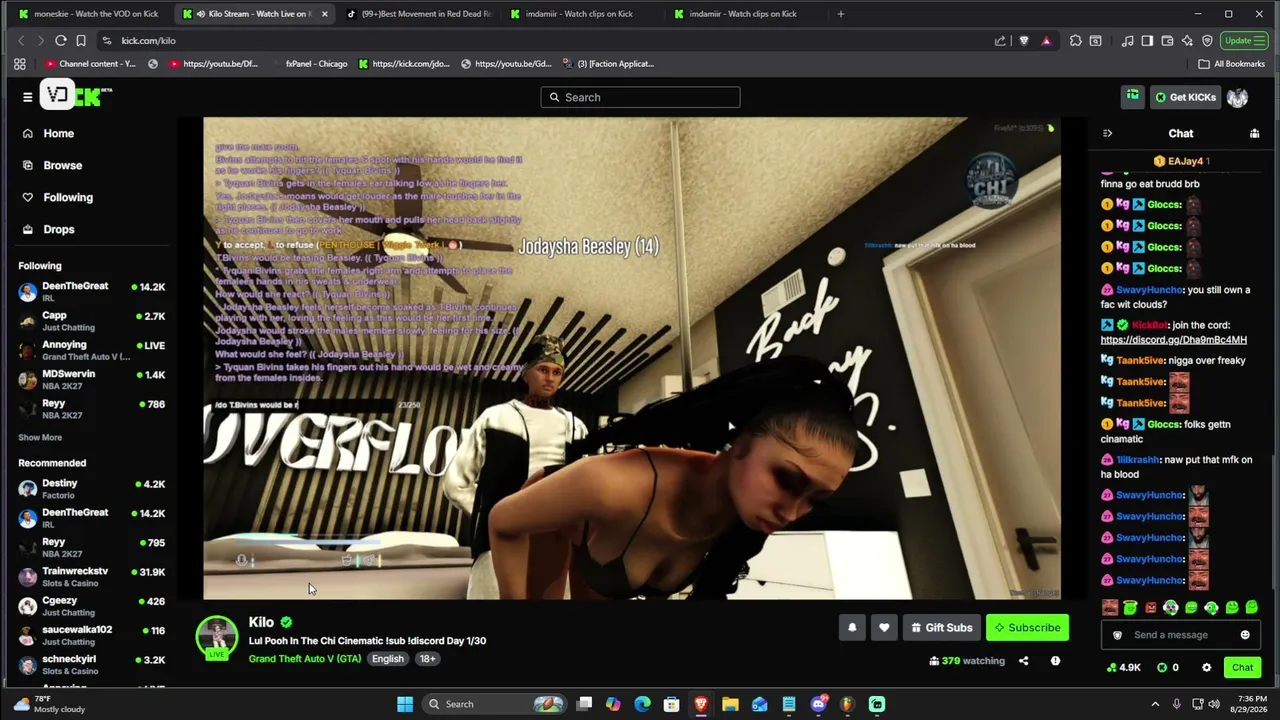This screenshot has width=1280, height=720.
Task: Click the green KICKs shop icon
Action: coord(1132,96)
